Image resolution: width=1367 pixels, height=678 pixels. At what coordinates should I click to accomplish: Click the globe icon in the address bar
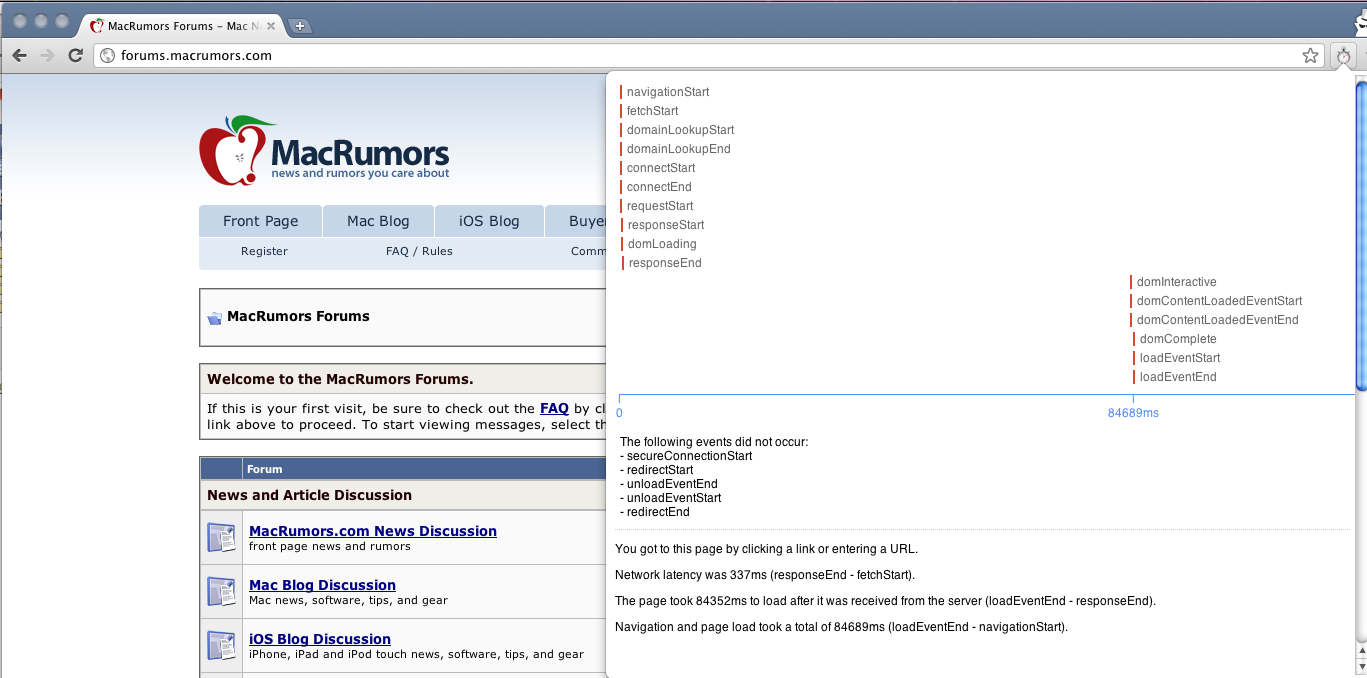108,56
